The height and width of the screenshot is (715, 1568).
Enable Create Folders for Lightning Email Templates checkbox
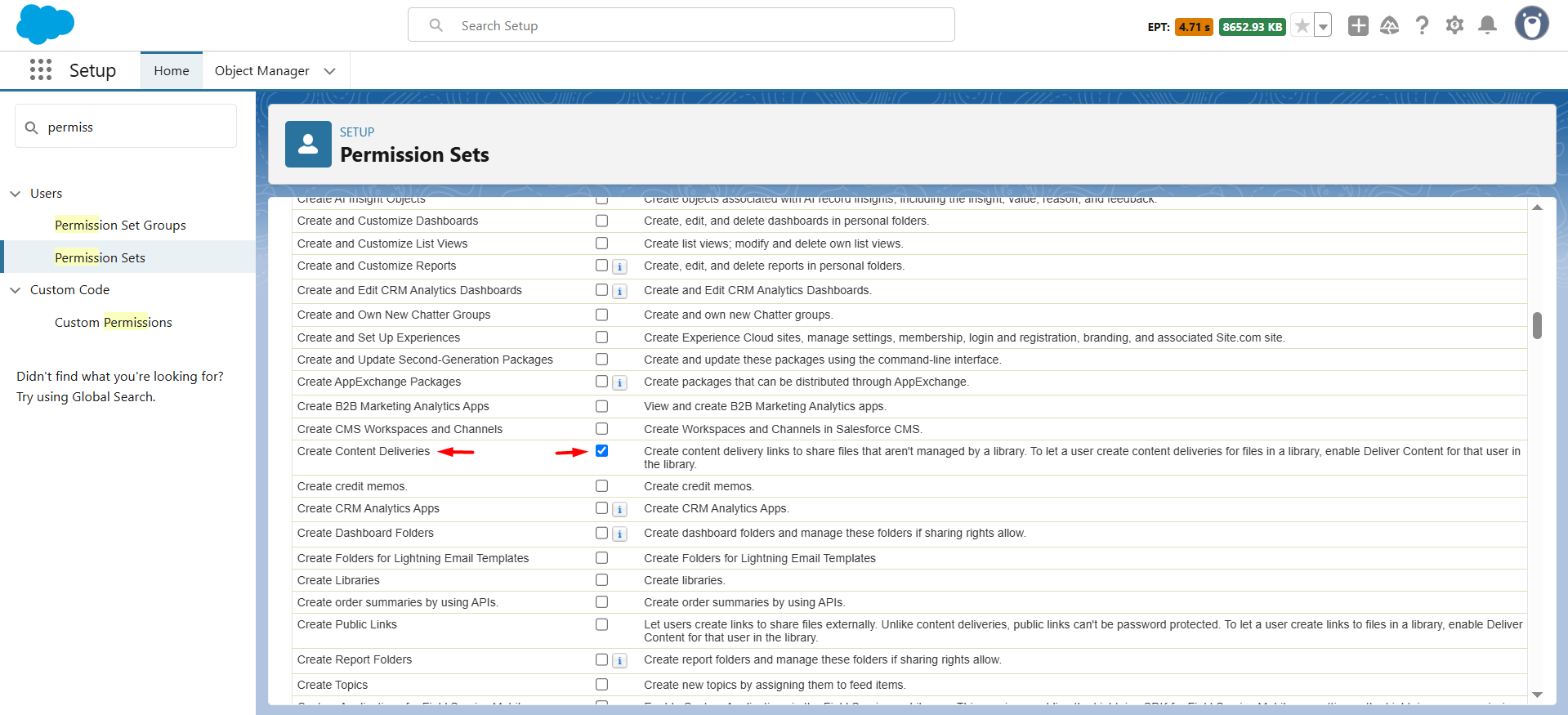(x=602, y=557)
